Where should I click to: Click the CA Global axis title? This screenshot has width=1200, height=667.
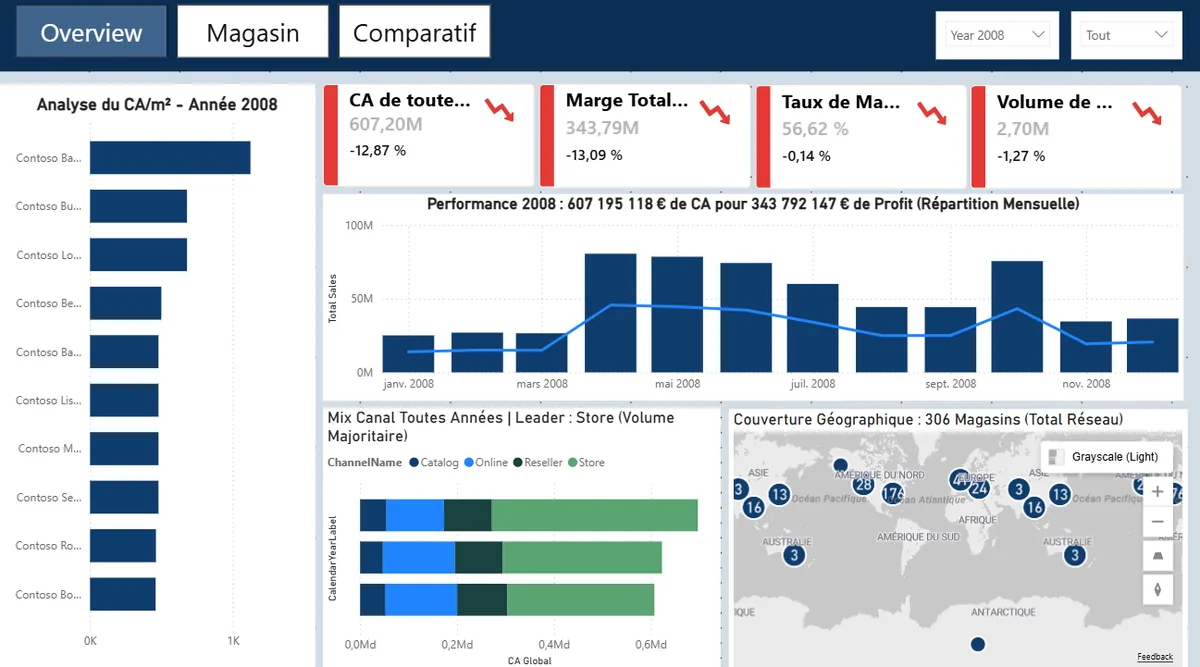(529, 660)
